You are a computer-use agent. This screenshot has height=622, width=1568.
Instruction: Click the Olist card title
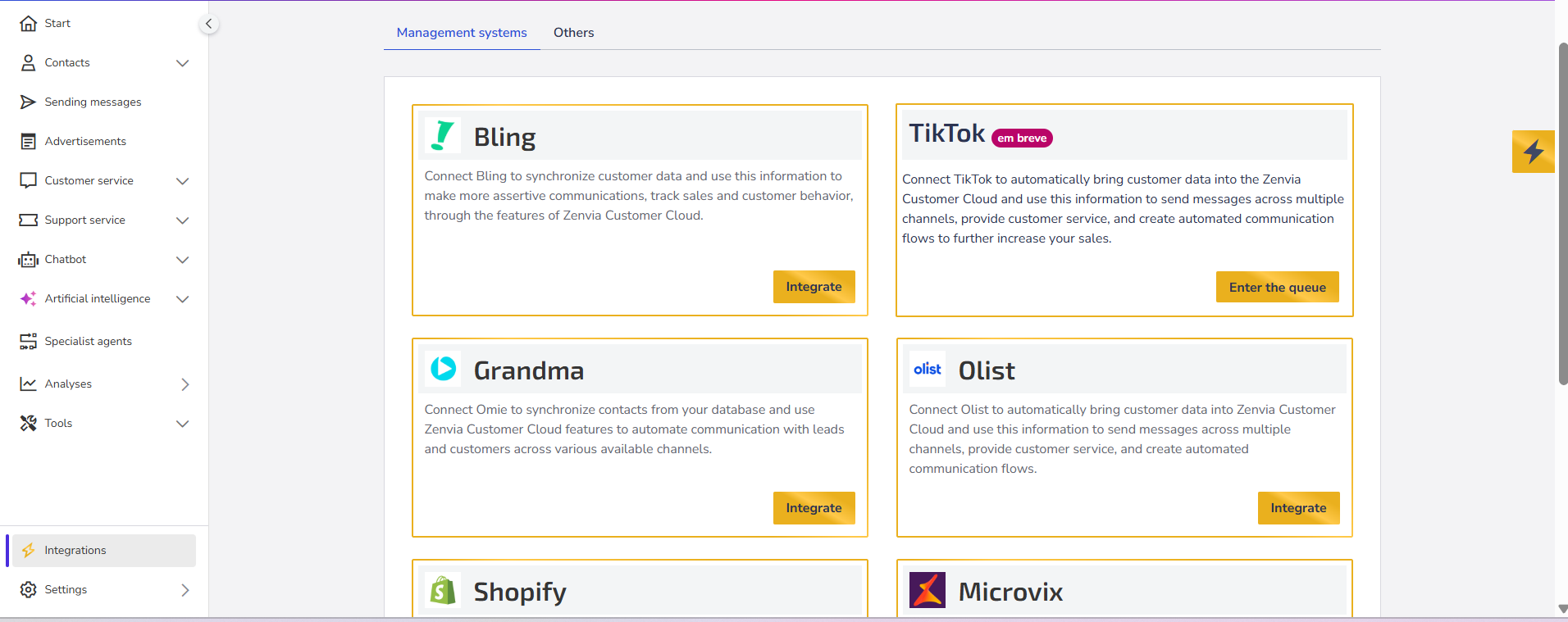pyautogui.click(x=987, y=370)
